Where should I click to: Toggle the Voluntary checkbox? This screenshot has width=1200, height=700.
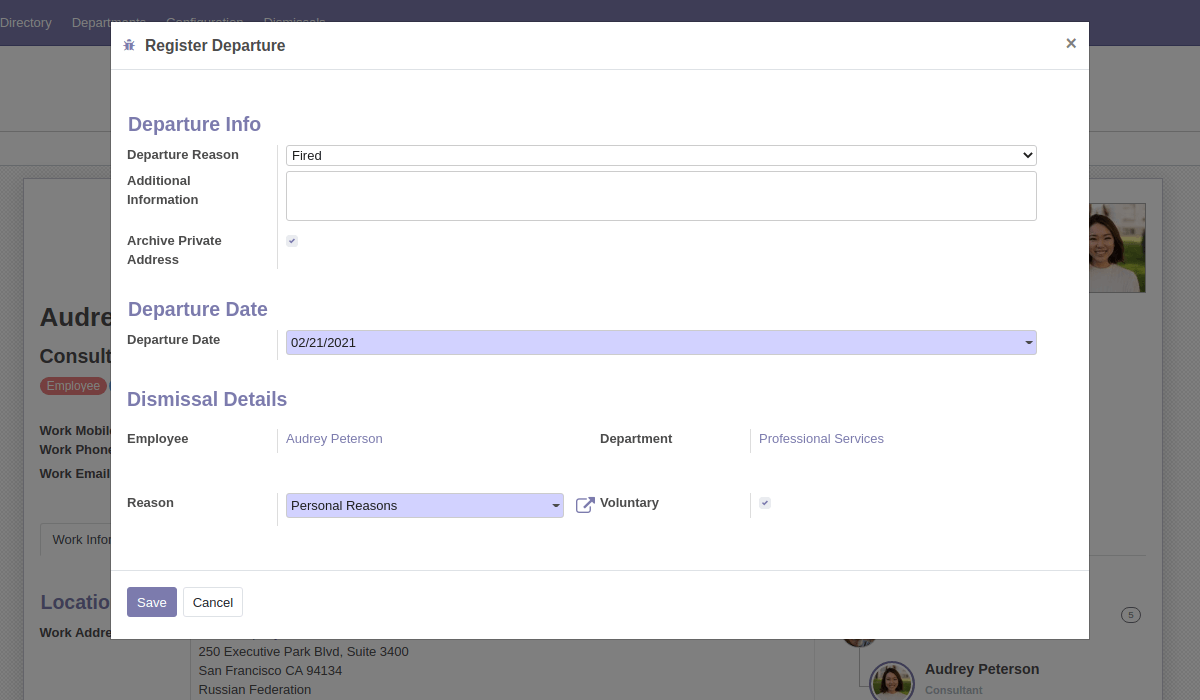pos(765,503)
